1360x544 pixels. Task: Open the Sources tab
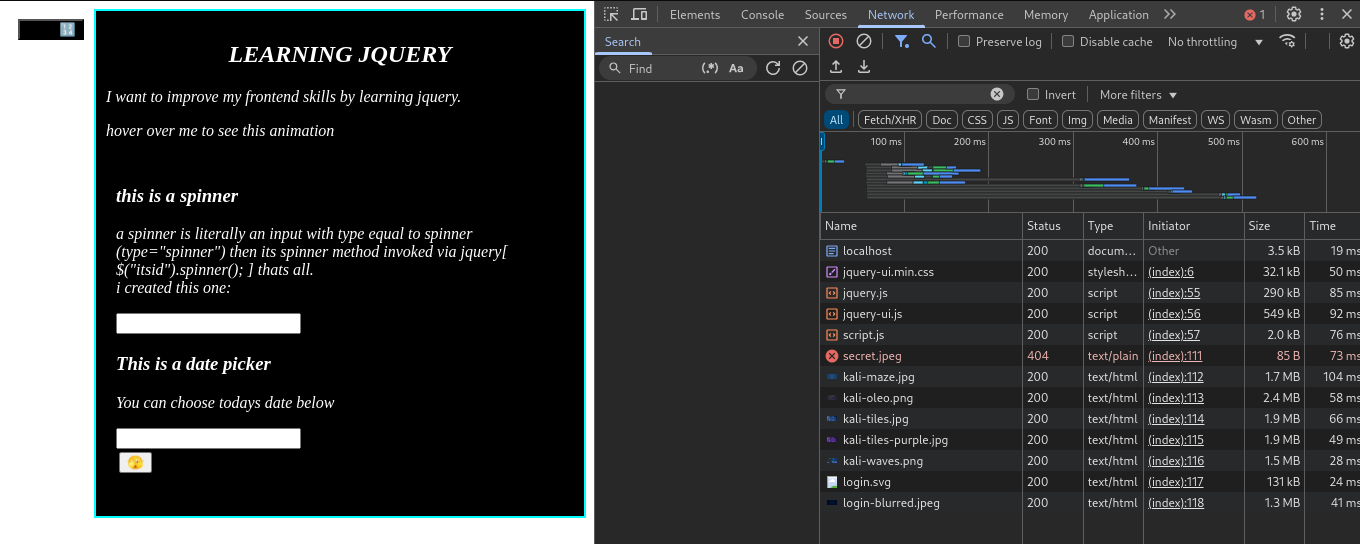click(825, 14)
